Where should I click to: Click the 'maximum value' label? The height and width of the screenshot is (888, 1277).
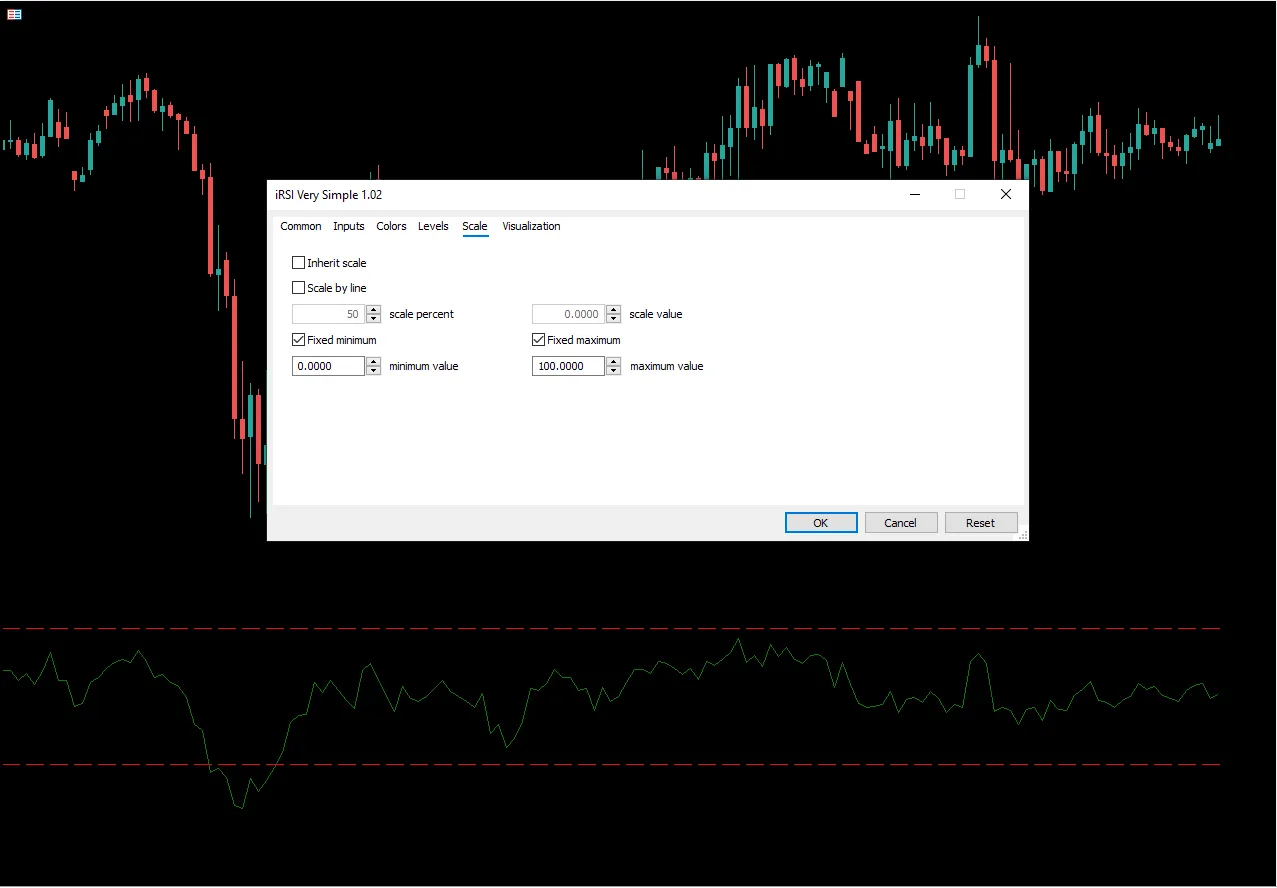tap(666, 366)
